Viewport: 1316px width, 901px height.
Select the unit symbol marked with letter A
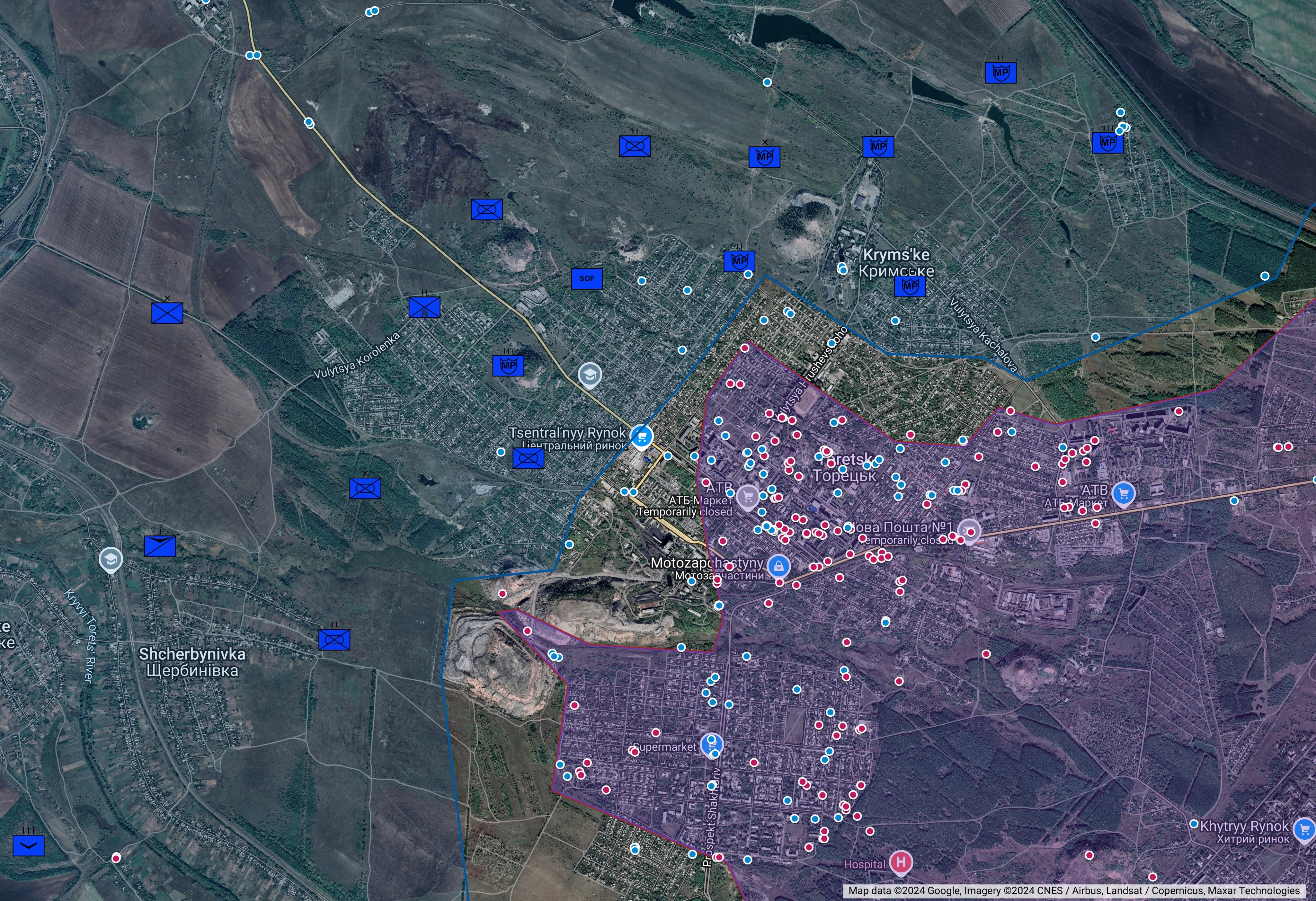click(x=425, y=308)
